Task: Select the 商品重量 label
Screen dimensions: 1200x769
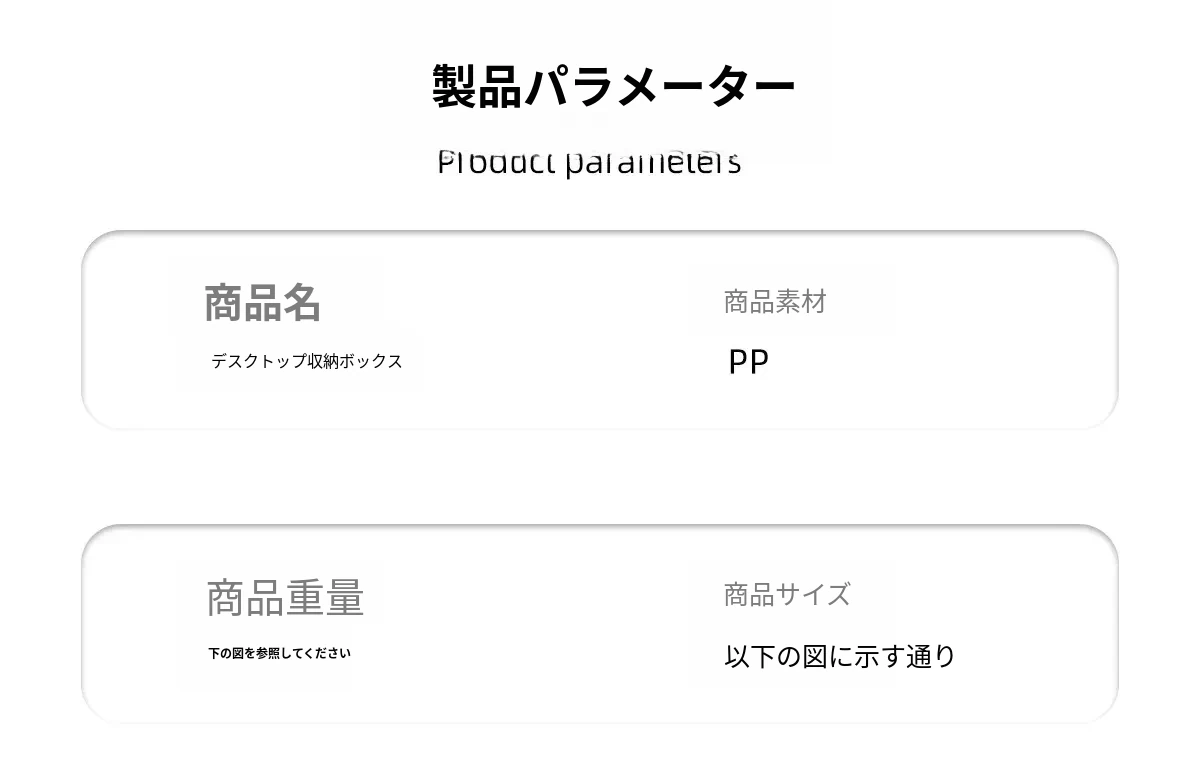Action: point(285,598)
